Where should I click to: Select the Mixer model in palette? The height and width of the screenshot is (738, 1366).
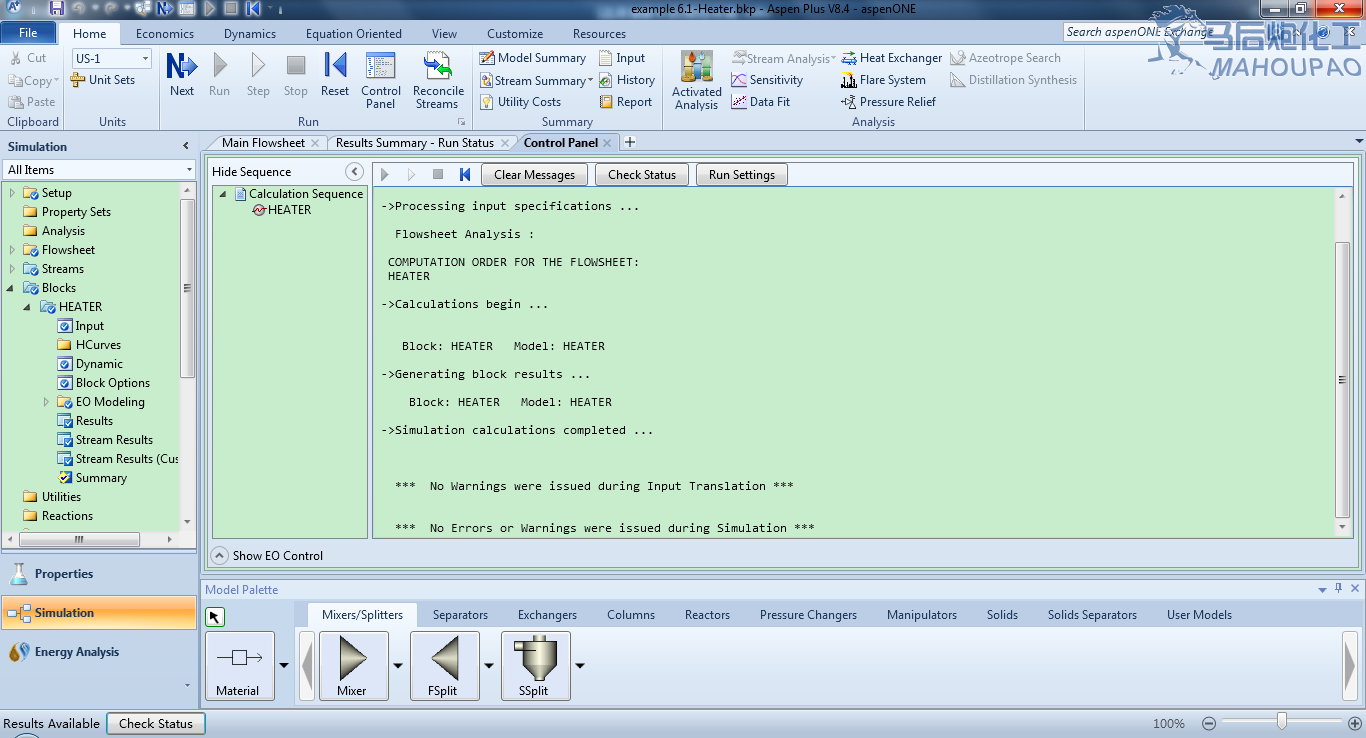click(x=353, y=665)
